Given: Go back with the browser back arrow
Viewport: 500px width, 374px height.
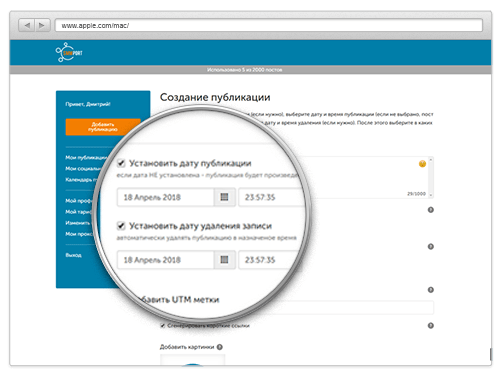Looking at the screenshot, I should coord(27,25).
